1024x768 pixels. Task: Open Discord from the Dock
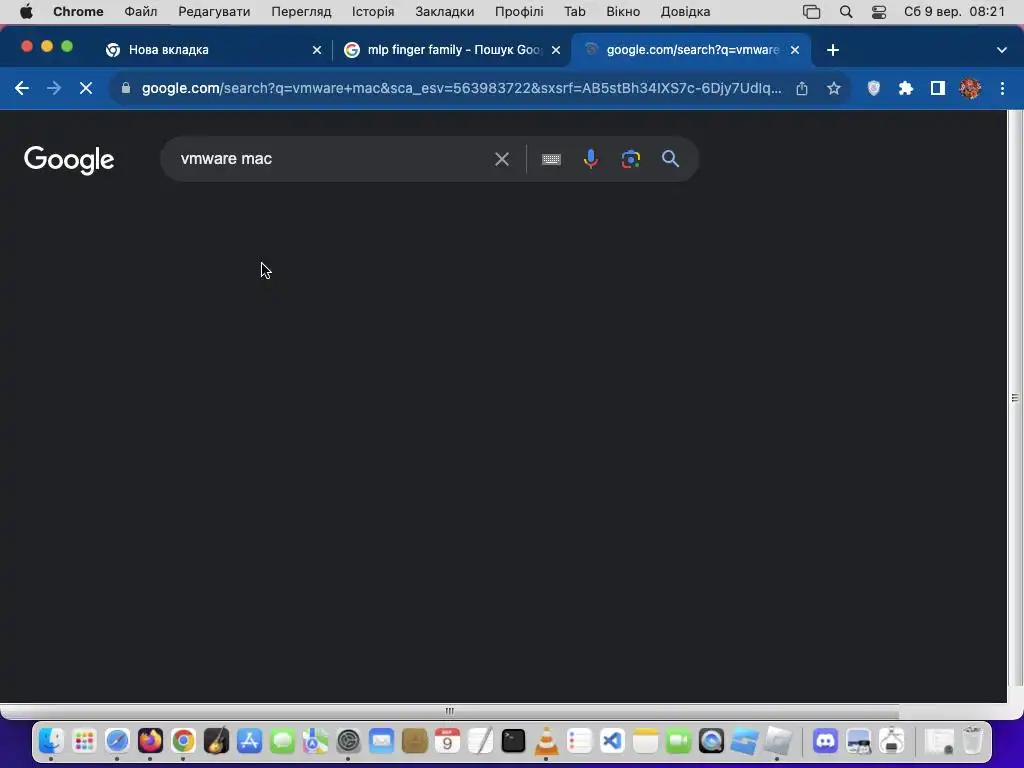coord(825,741)
